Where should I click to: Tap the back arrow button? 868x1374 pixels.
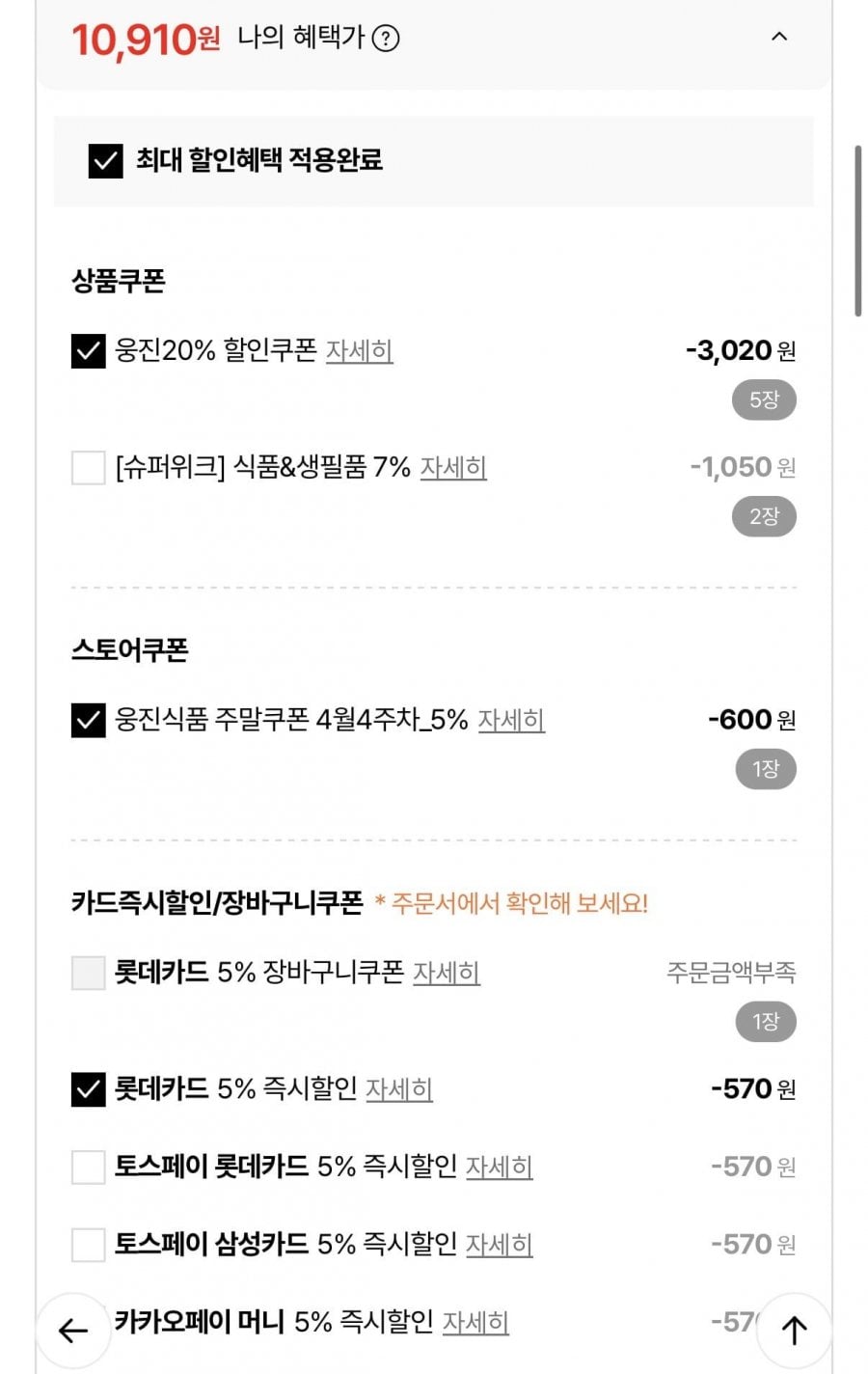tap(73, 1331)
